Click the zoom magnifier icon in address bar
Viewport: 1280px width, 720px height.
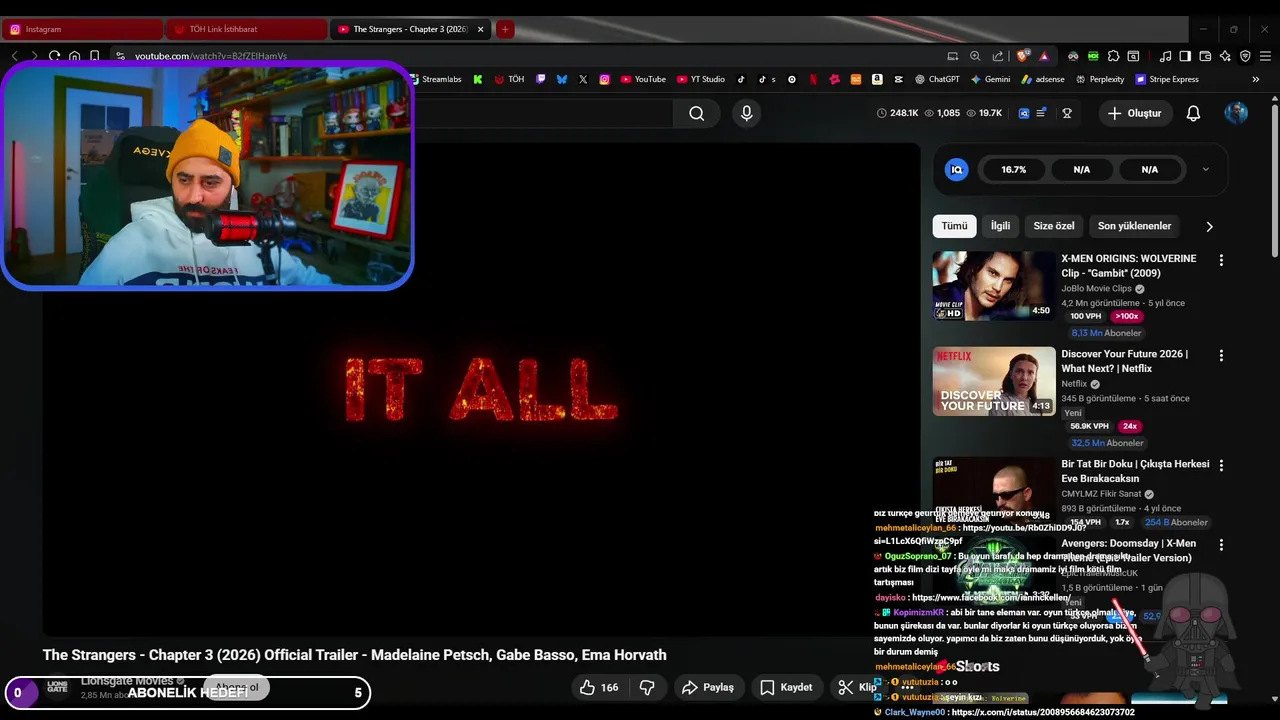pos(975,56)
